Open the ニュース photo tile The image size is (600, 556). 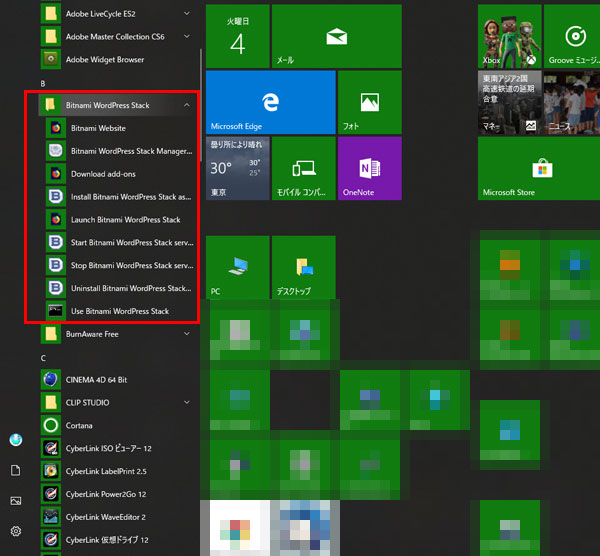pos(572,103)
